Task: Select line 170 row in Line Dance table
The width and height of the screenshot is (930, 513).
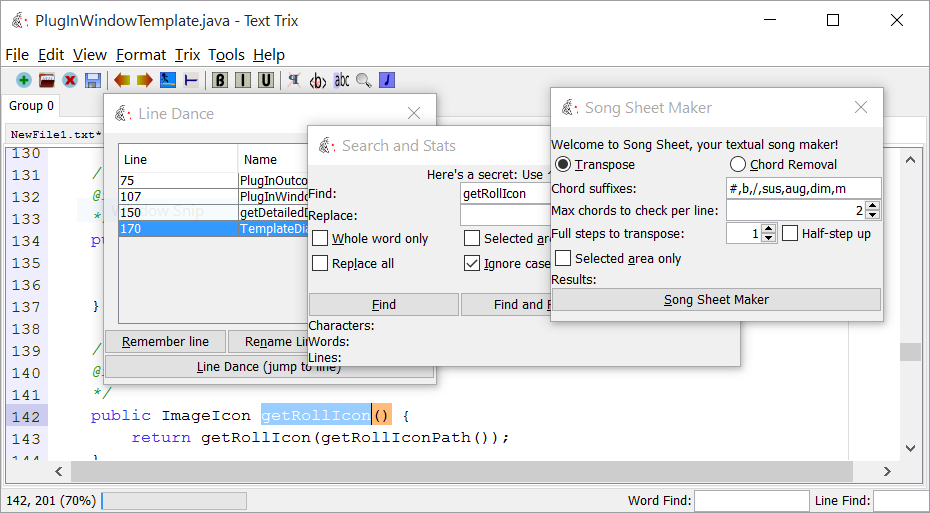Action: pyautogui.click(x=212, y=228)
